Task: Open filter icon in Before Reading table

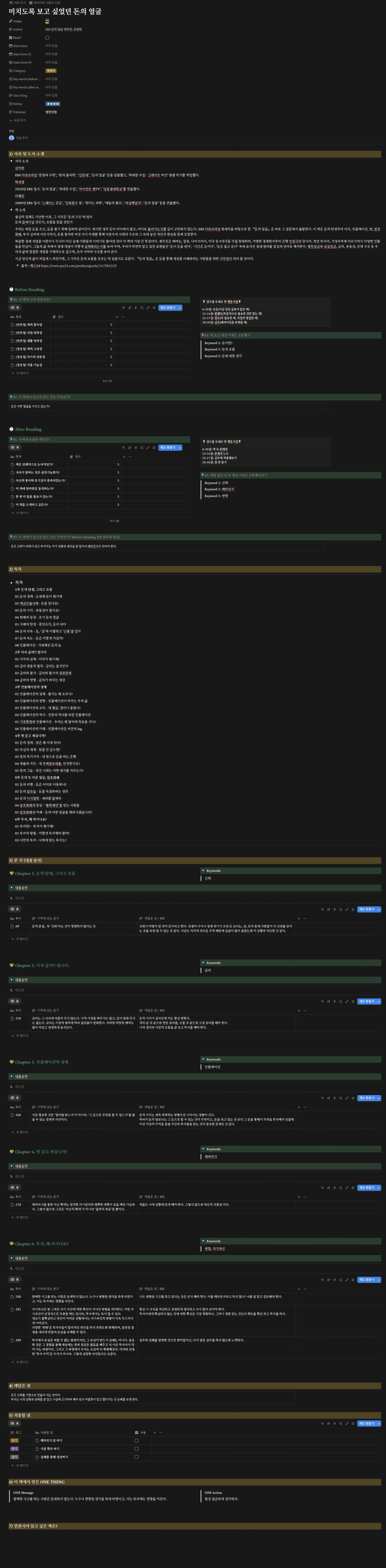Action: pos(124,308)
